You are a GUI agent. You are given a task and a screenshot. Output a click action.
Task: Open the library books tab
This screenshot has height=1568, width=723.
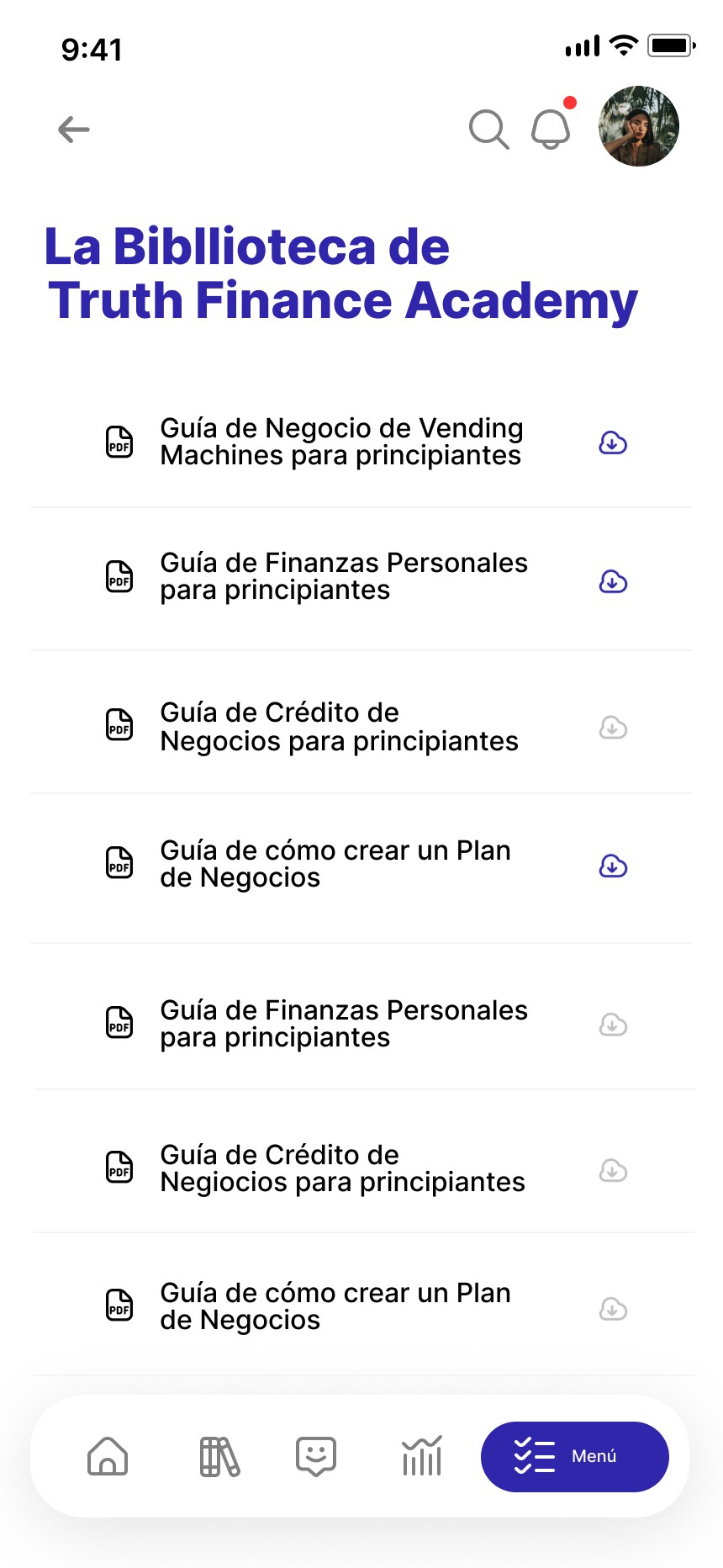click(x=219, y=1457)
